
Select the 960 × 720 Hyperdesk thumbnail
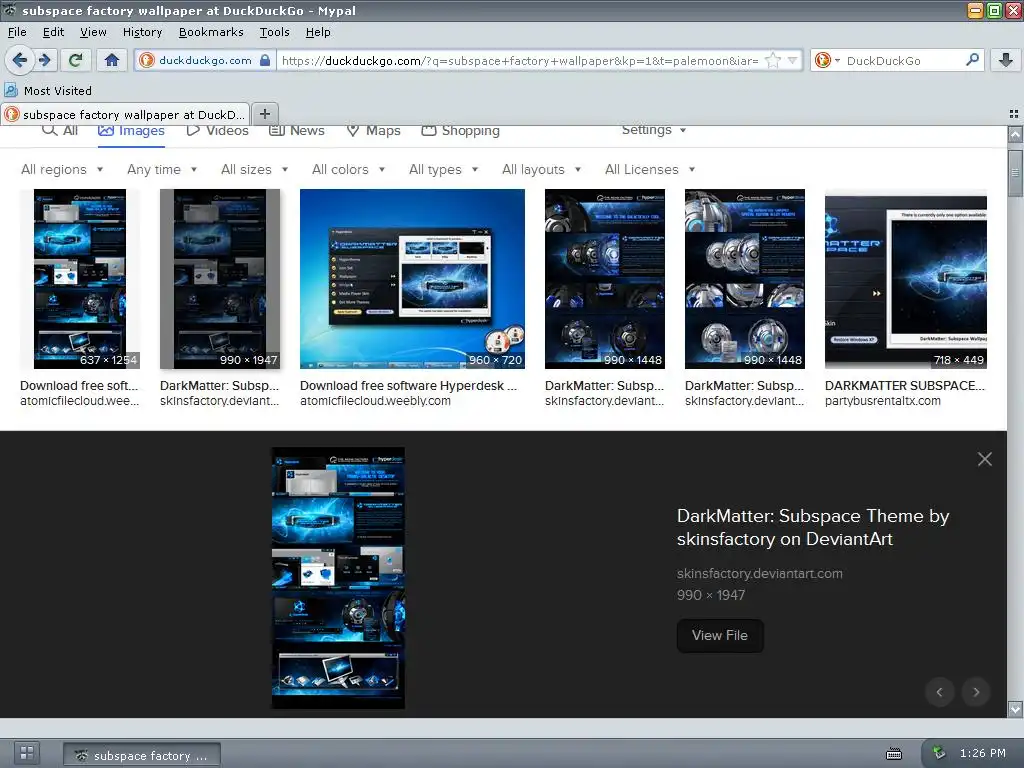click(x=412, y=279)
